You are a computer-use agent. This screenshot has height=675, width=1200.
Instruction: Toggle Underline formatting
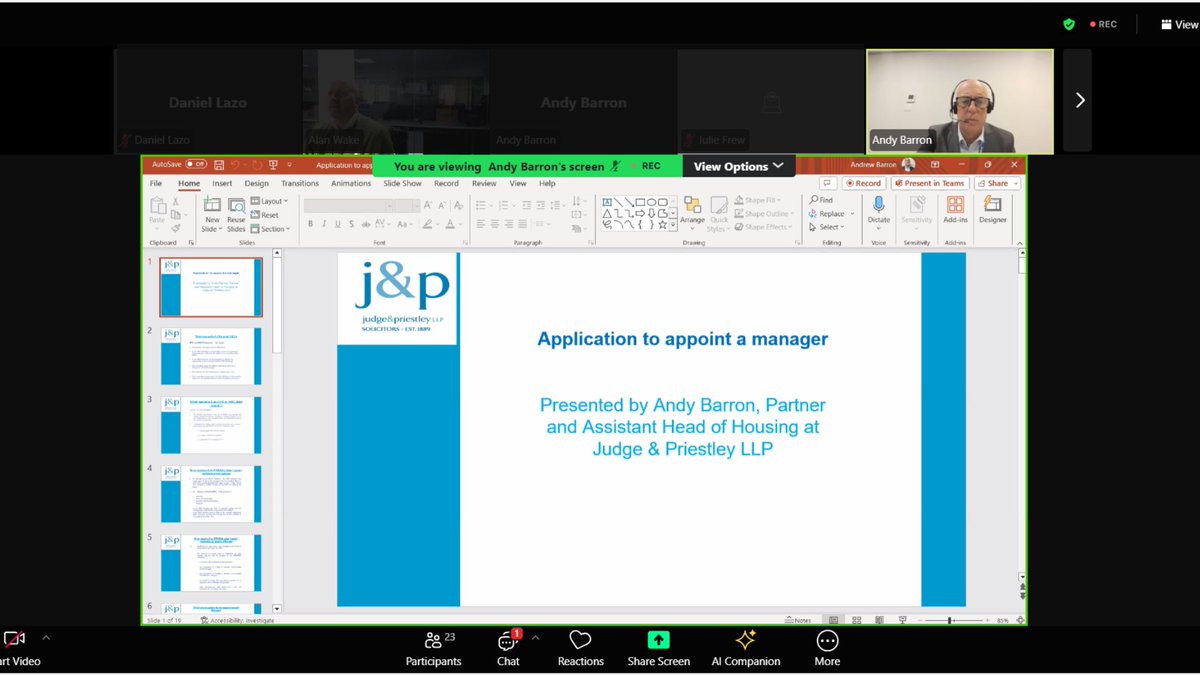click(x=338, y=224)
